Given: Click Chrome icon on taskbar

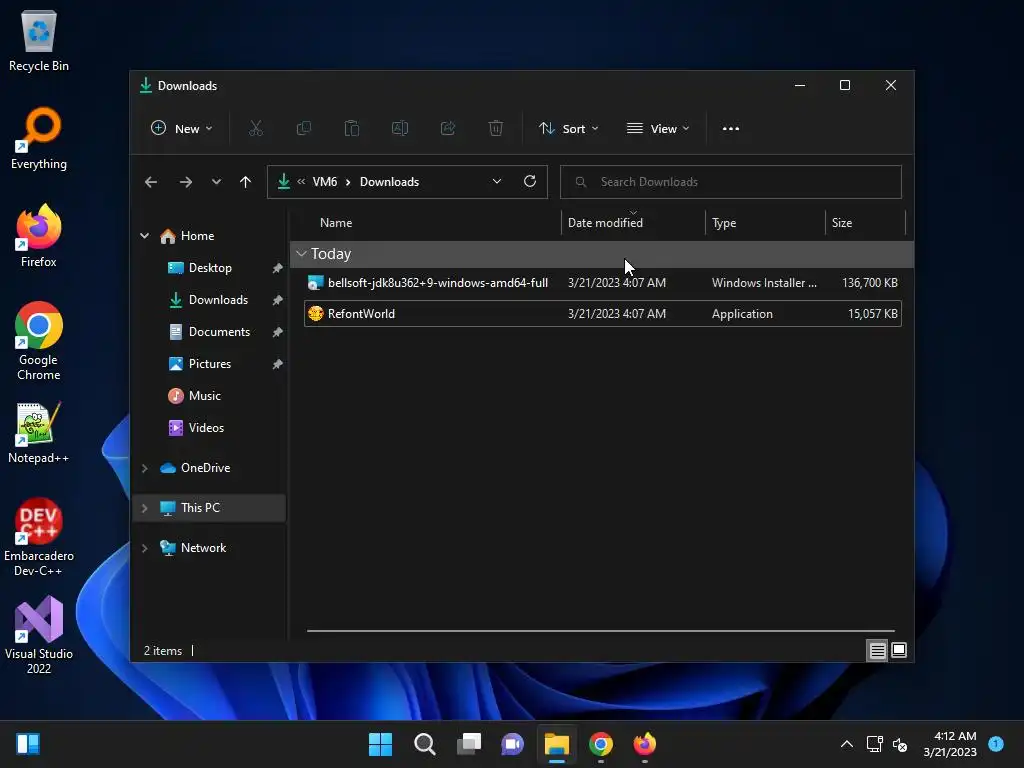Looking at the screenshot, I should tap(601, 744).
